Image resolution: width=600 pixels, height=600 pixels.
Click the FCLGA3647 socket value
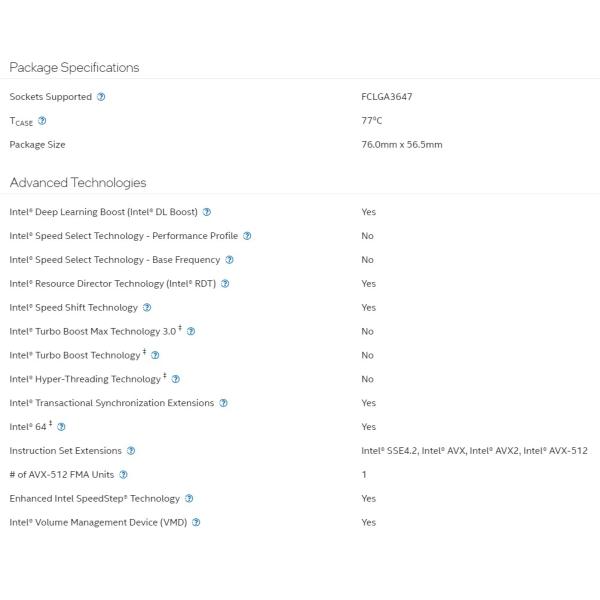387,97
